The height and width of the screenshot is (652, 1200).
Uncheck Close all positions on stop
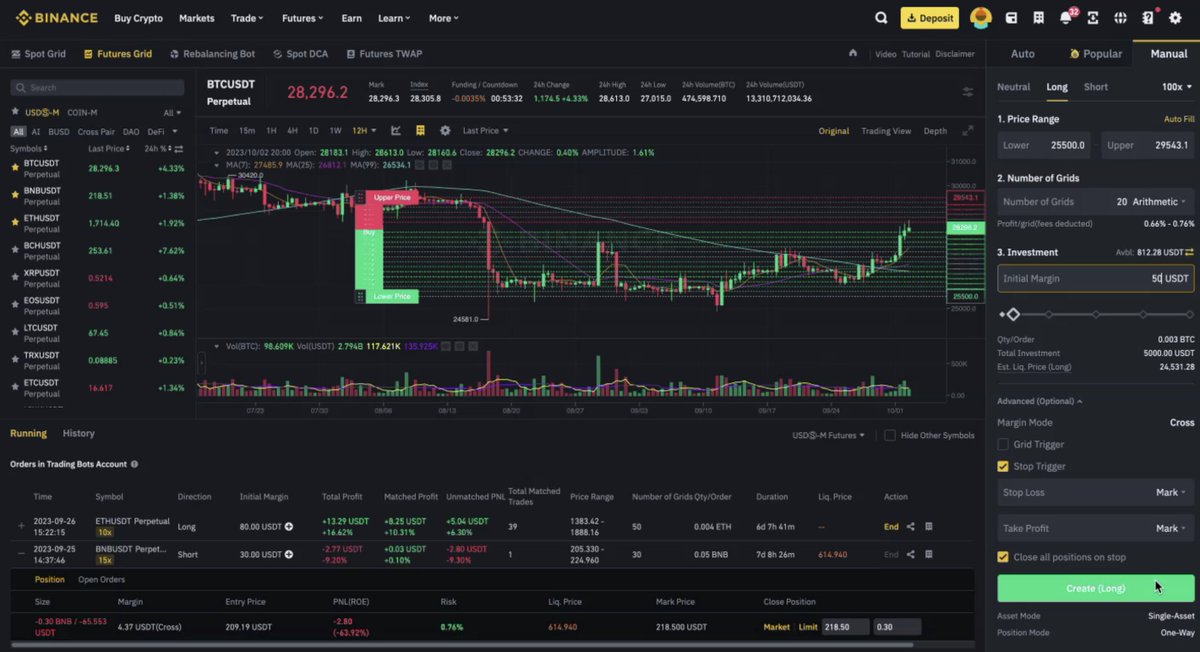coord(1003,557)
